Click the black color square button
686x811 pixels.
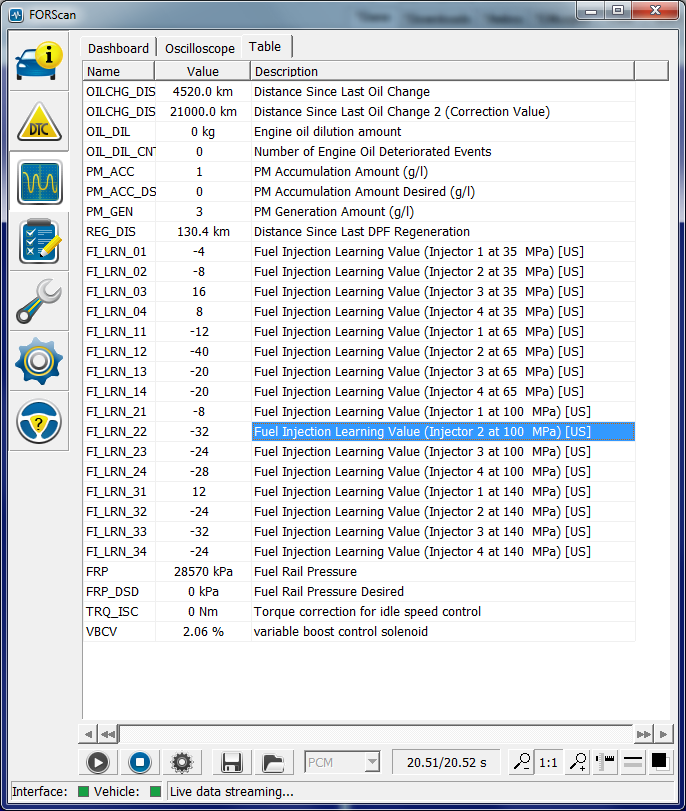(x=660, y=762)
